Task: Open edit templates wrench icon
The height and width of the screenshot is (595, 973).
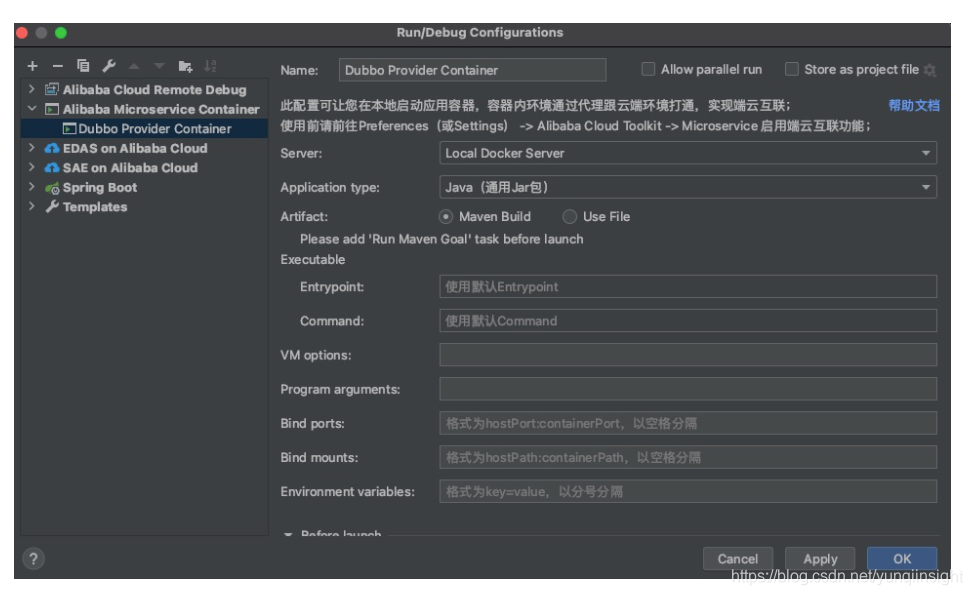Action: pyautogui.click(x=109, y=66)
